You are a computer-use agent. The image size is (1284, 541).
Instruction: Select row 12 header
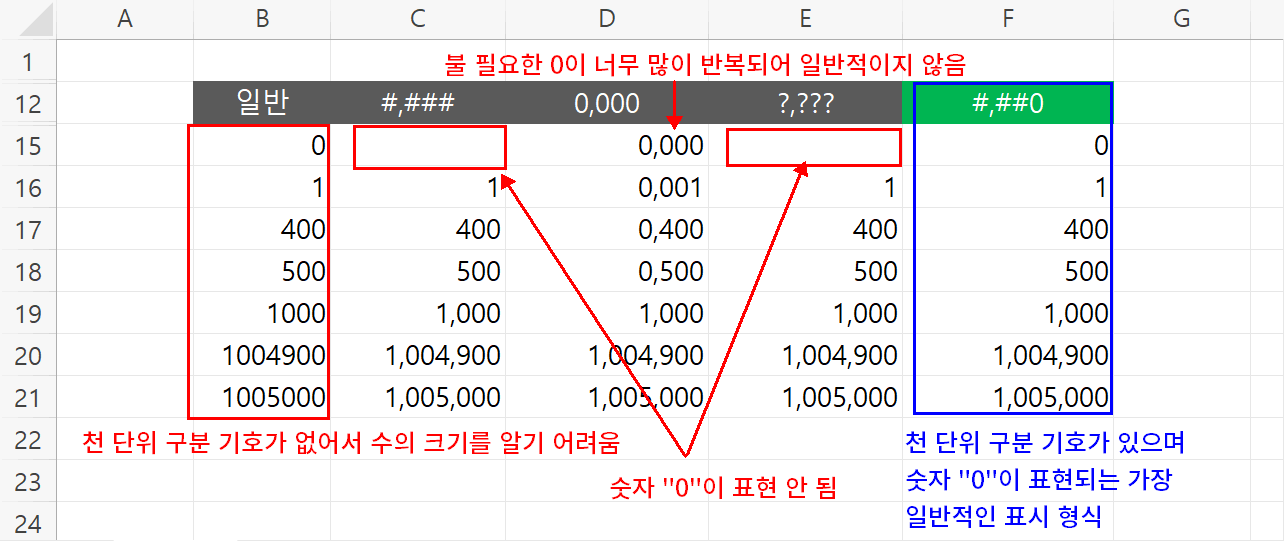[x=28, y=103]
